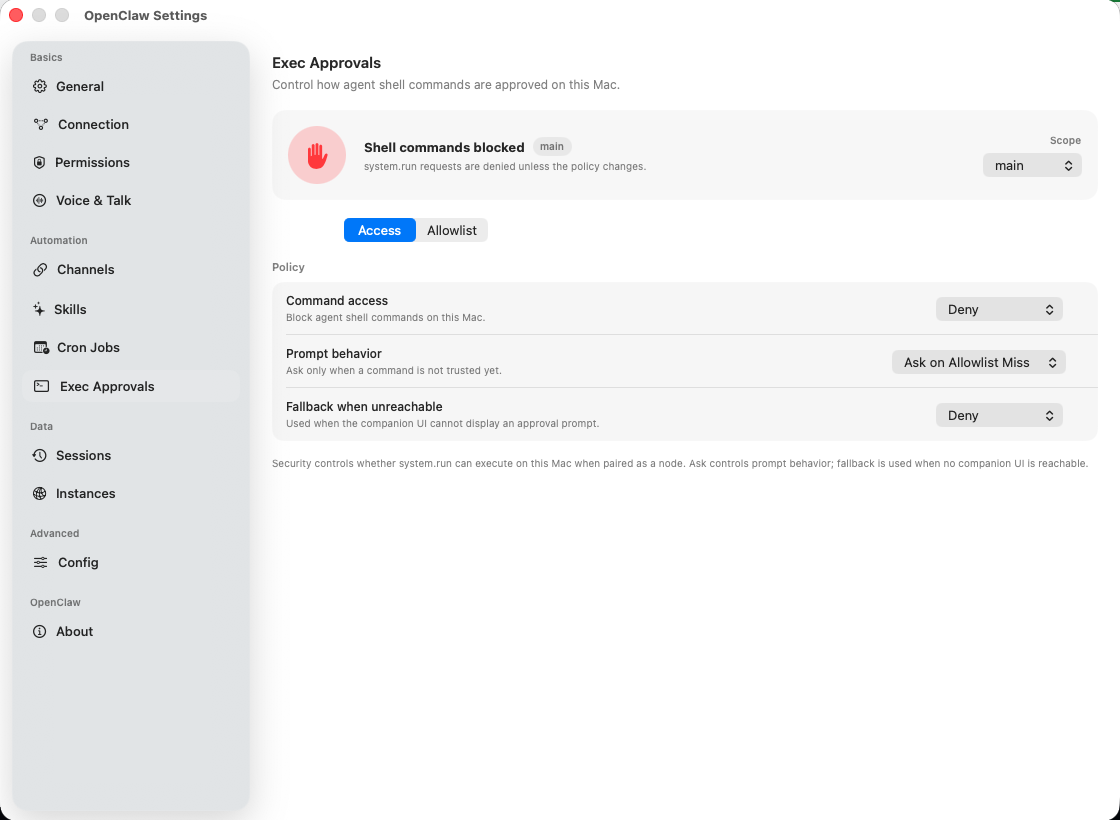Image resolution: width=1120 pixels, height=820 pixels.
Task: Open the Command access Deny dropdown
Action: pyautogui.click(x=999, y=309)
